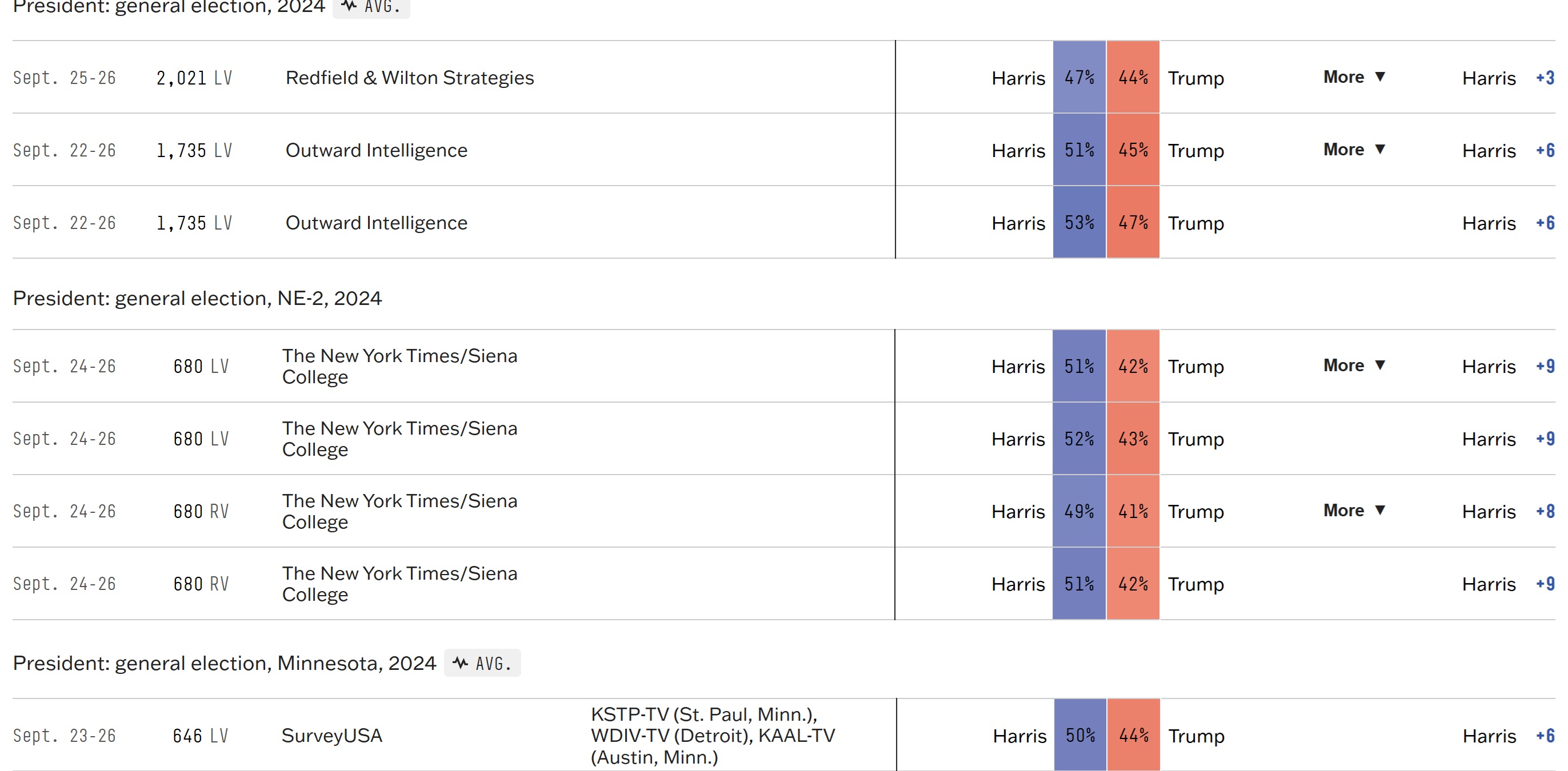The image size is (1568, 771).
Task: Click the Harris +3 net result
Action: click(1509, 77)
